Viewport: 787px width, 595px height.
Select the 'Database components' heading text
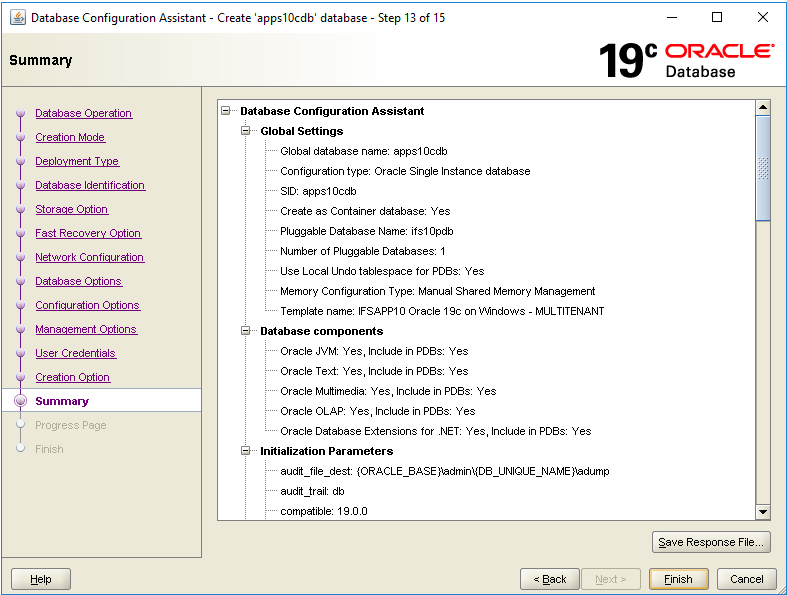[x=321, y=331]
